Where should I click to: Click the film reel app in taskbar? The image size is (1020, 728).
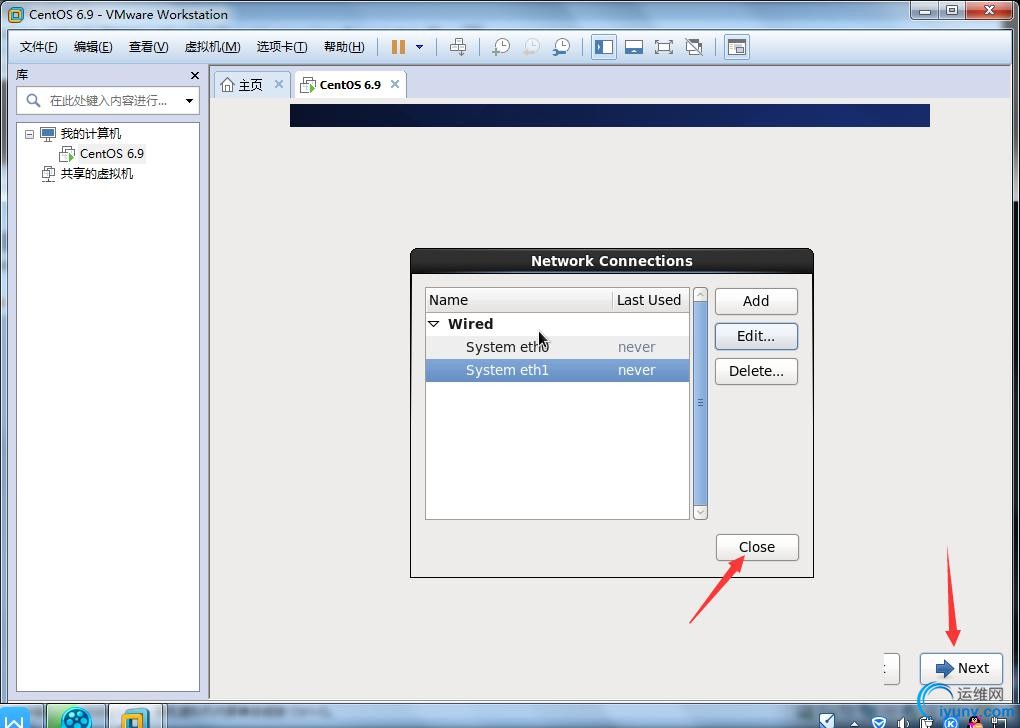[76, 718]
